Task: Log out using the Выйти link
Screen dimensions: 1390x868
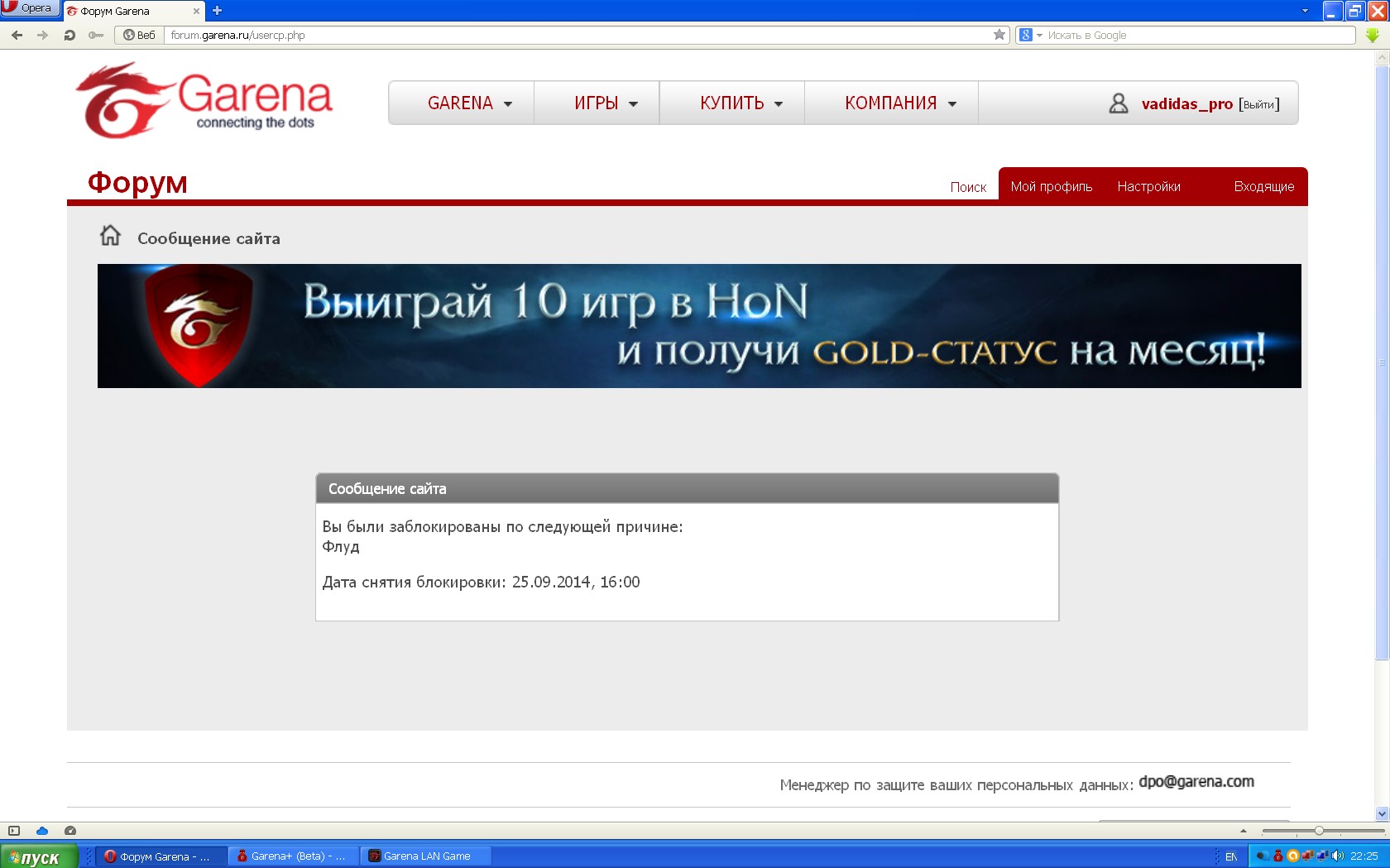Action: (1259, 104)
